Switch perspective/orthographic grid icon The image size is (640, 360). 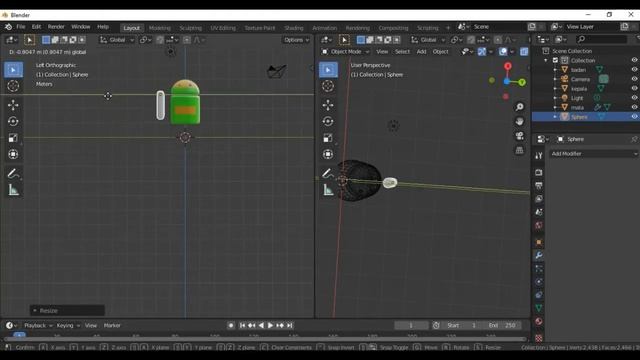(x=519, y=150)
